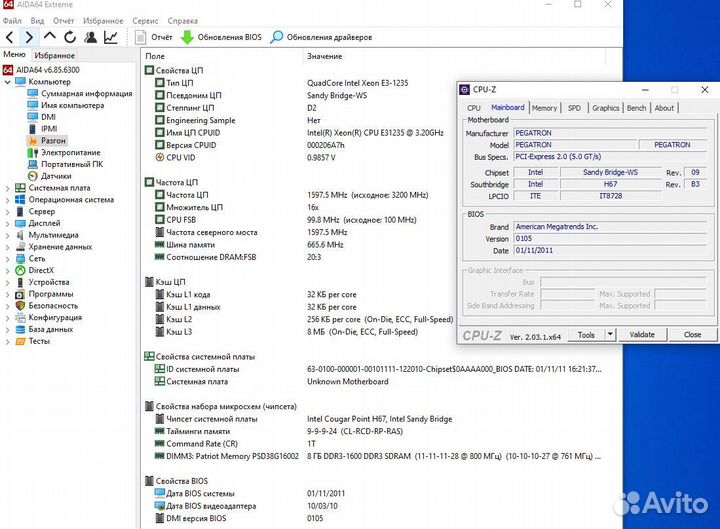Open the Отчёт menu in menu bar
Viewport: 720px width, 529px height.
click(x=63, y=21)
